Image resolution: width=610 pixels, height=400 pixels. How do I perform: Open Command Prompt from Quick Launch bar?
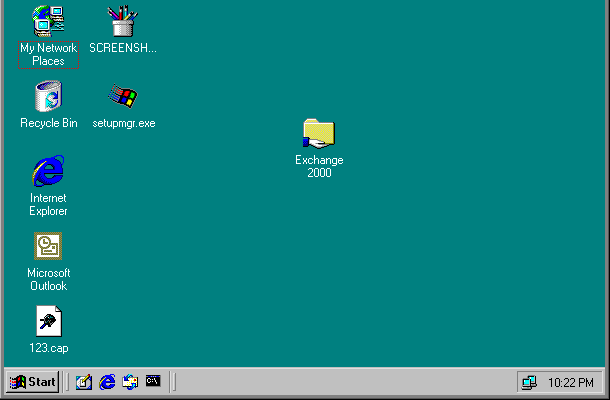153,381
